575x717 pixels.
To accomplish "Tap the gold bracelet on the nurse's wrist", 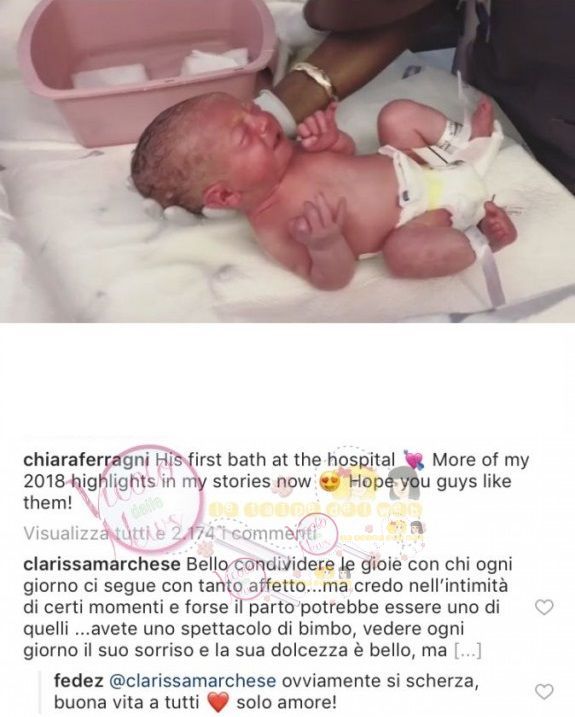I will (316, 80).
